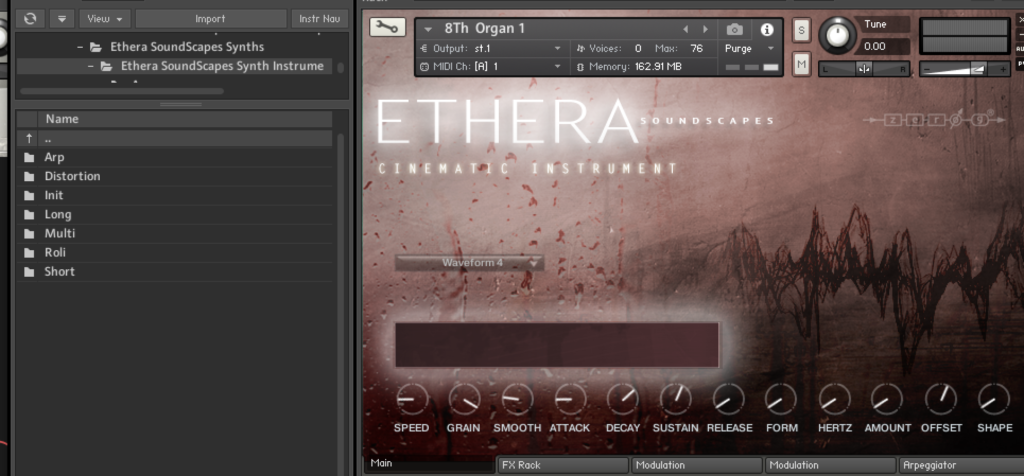Viewport: 1024px width, 476px height.
Task: Select the Ethera SoundScapes Synth Instruments row
Action: (x=174, y=66)
